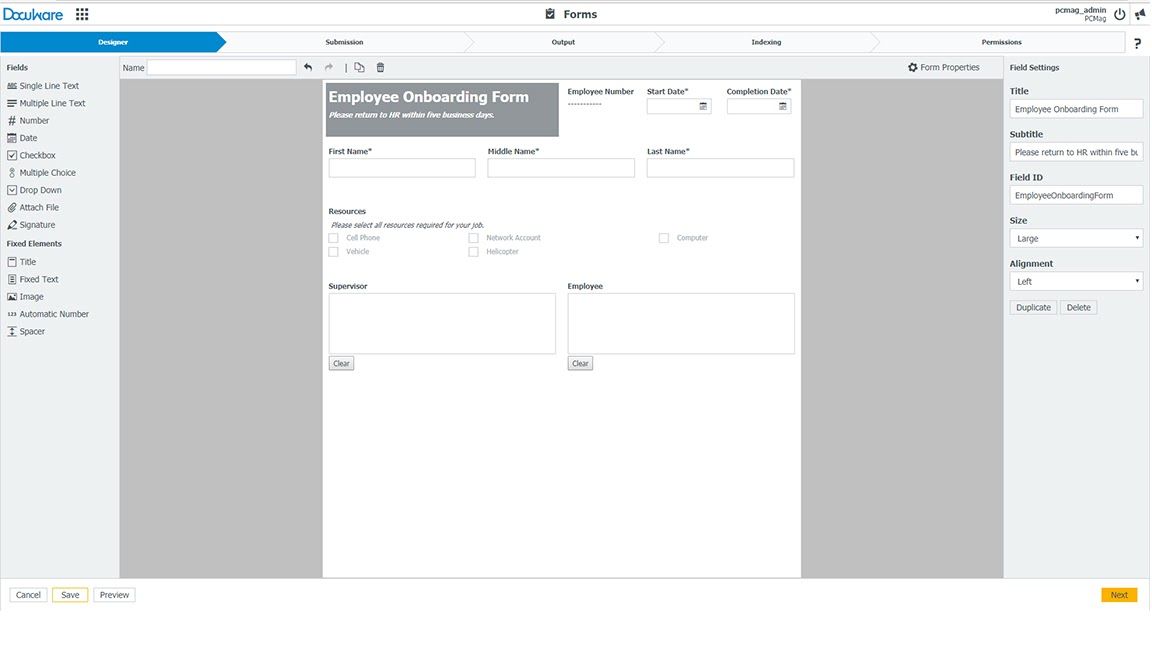Image resolution: width=1152 pixels, height=648 pixels.
Task: Add a Checkbox field
Action: coord(31,156)
